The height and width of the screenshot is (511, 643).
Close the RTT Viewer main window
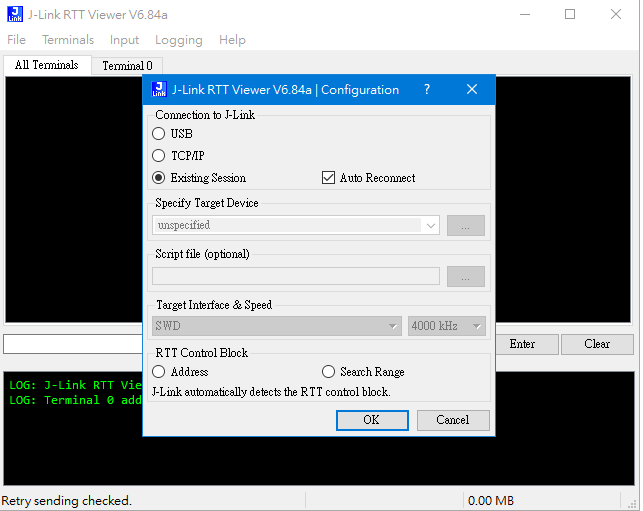pyautogui.click(x=616, y=14)
